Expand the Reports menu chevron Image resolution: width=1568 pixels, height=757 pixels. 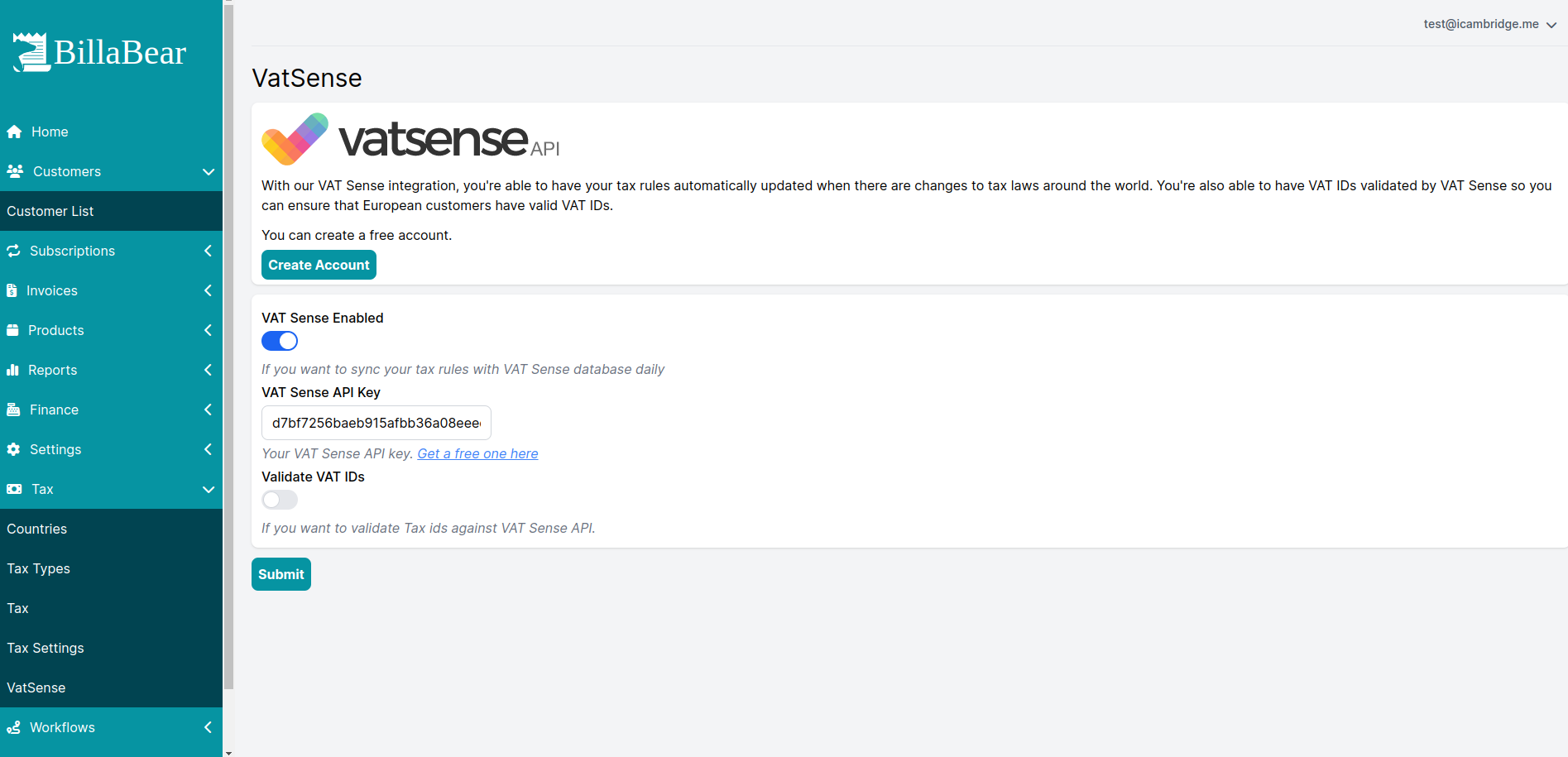pos(209,370)
